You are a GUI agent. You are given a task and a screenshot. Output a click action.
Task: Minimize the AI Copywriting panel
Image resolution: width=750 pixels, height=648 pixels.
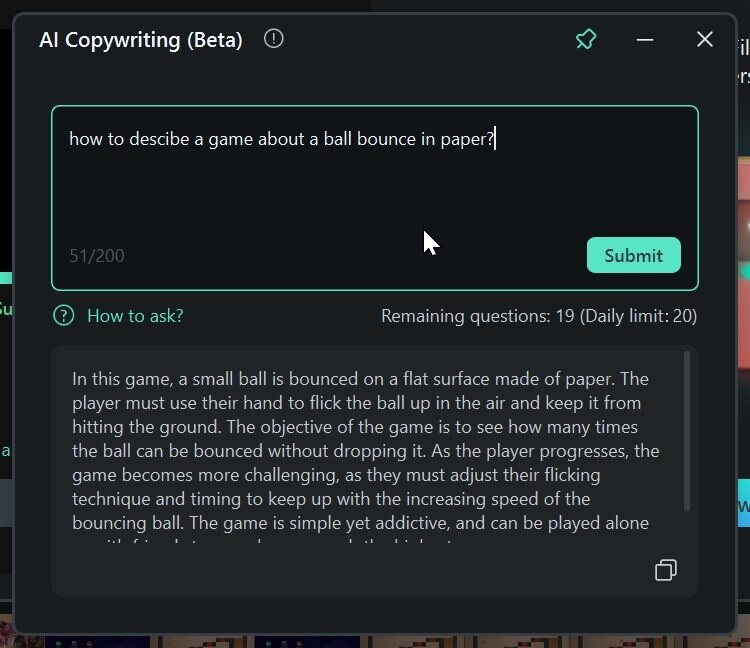tap(645, 40)
